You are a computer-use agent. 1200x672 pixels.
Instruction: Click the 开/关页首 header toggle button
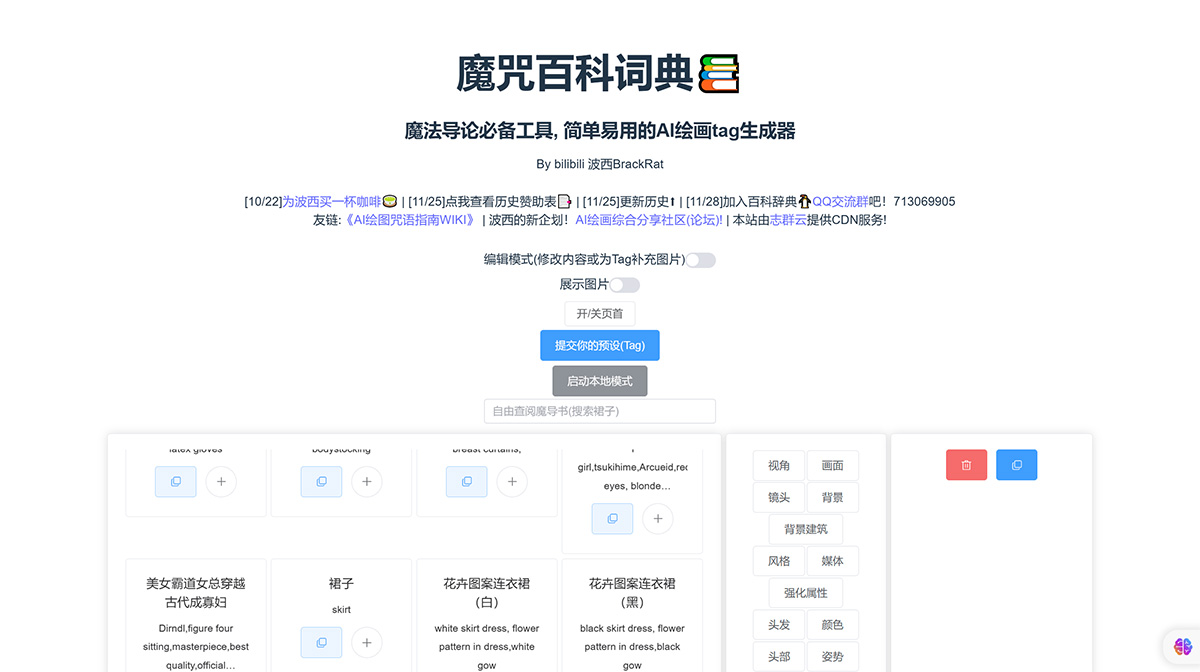(x=599, y=313)
